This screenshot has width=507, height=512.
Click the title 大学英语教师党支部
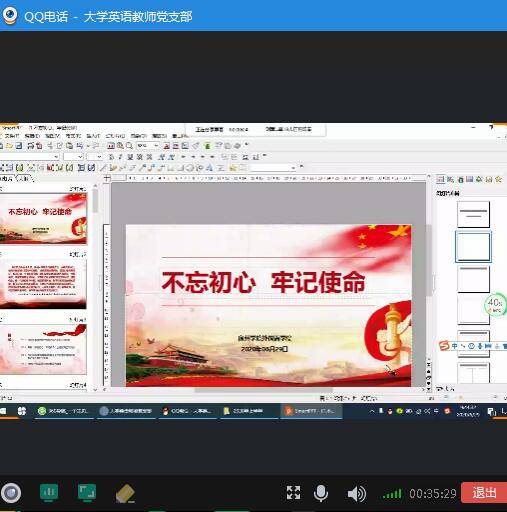tap(138, 16)
